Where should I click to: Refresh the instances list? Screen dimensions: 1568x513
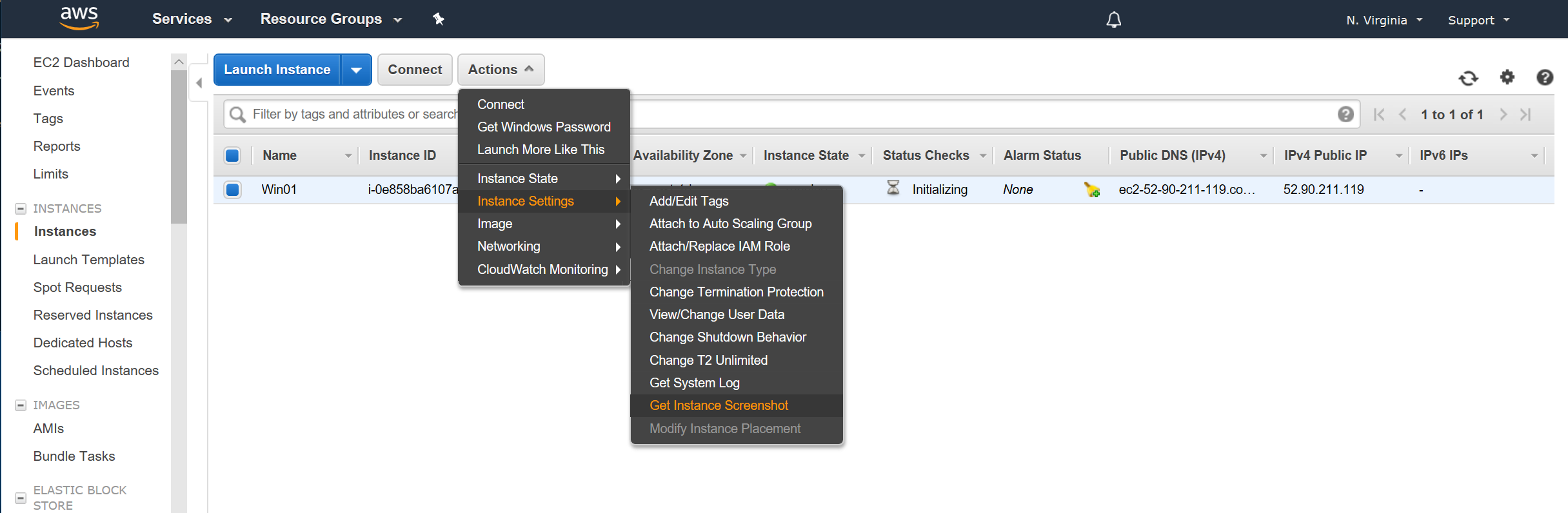tap(1469, 78)
